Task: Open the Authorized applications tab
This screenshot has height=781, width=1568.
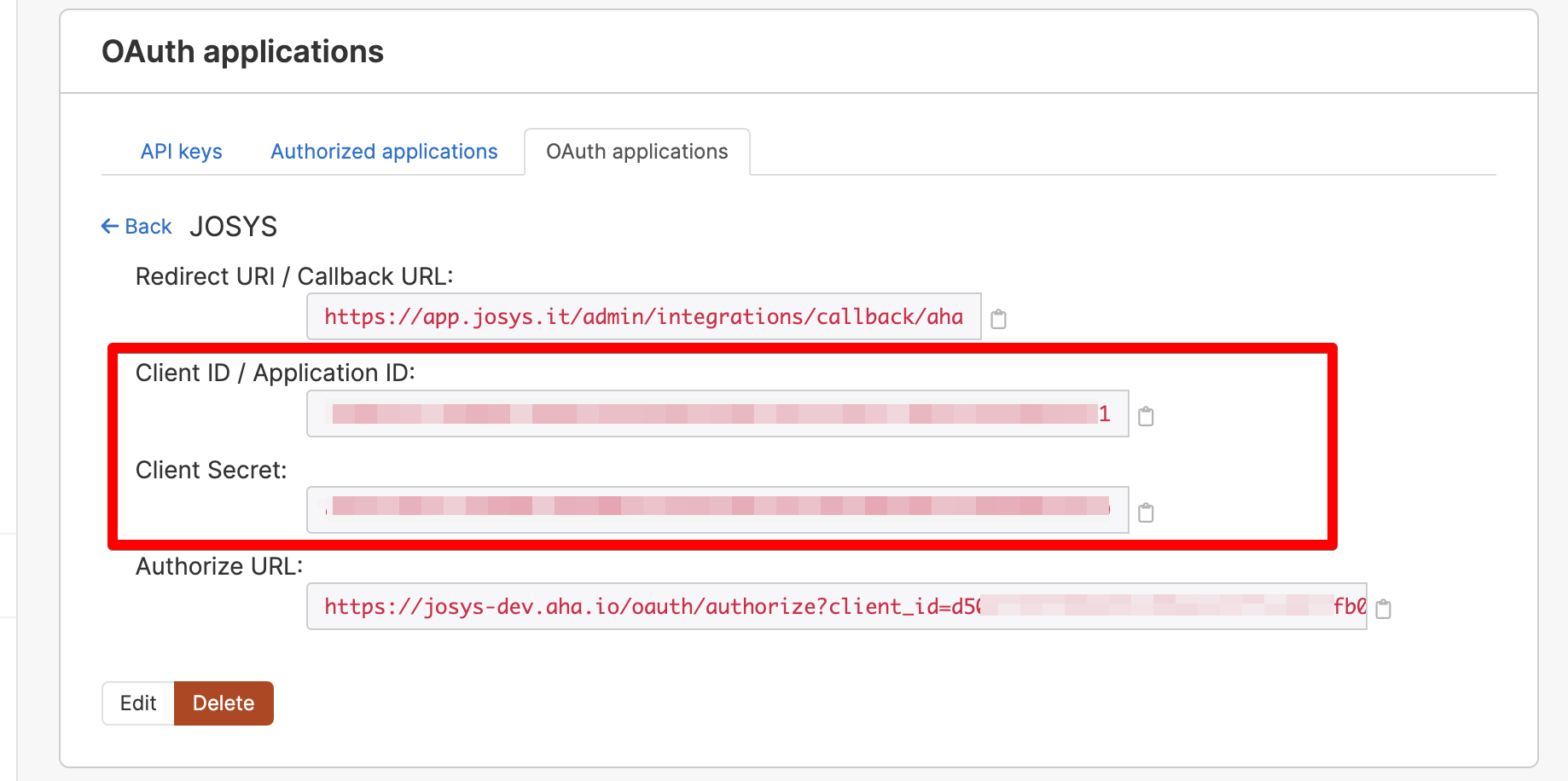Action: click(x=384, y=152)
